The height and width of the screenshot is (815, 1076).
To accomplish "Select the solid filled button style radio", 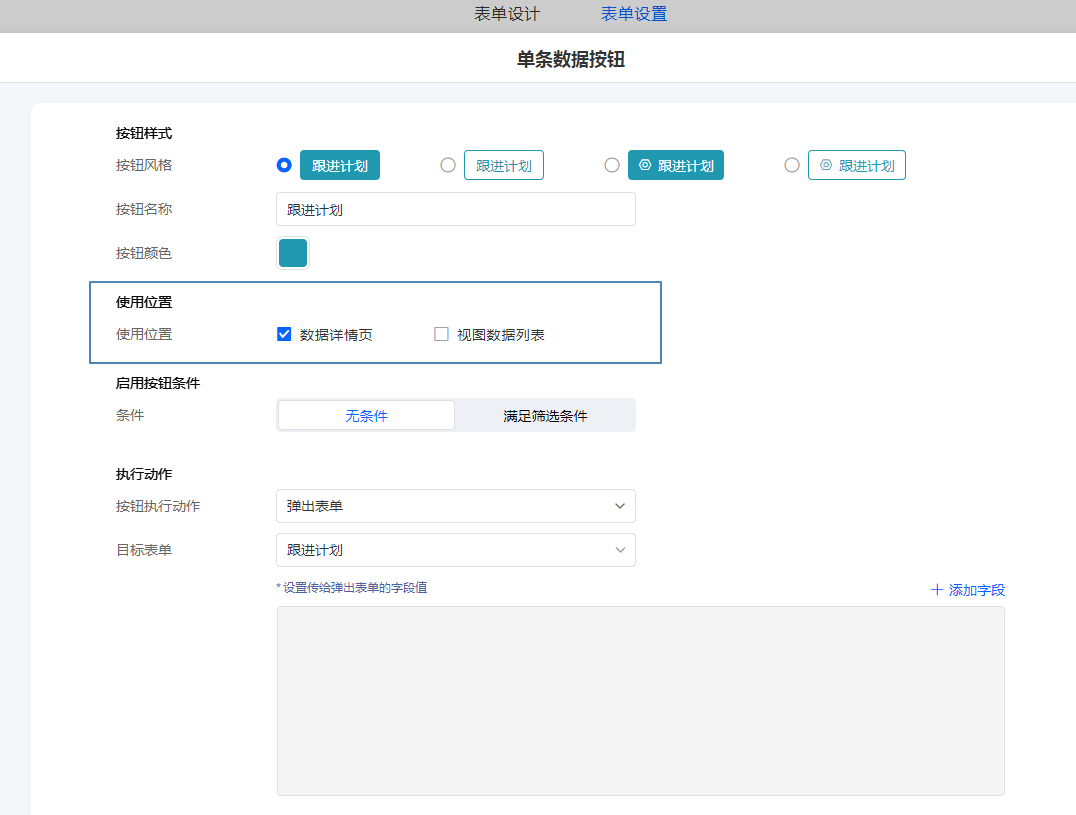I will click(x=284, y=165).
